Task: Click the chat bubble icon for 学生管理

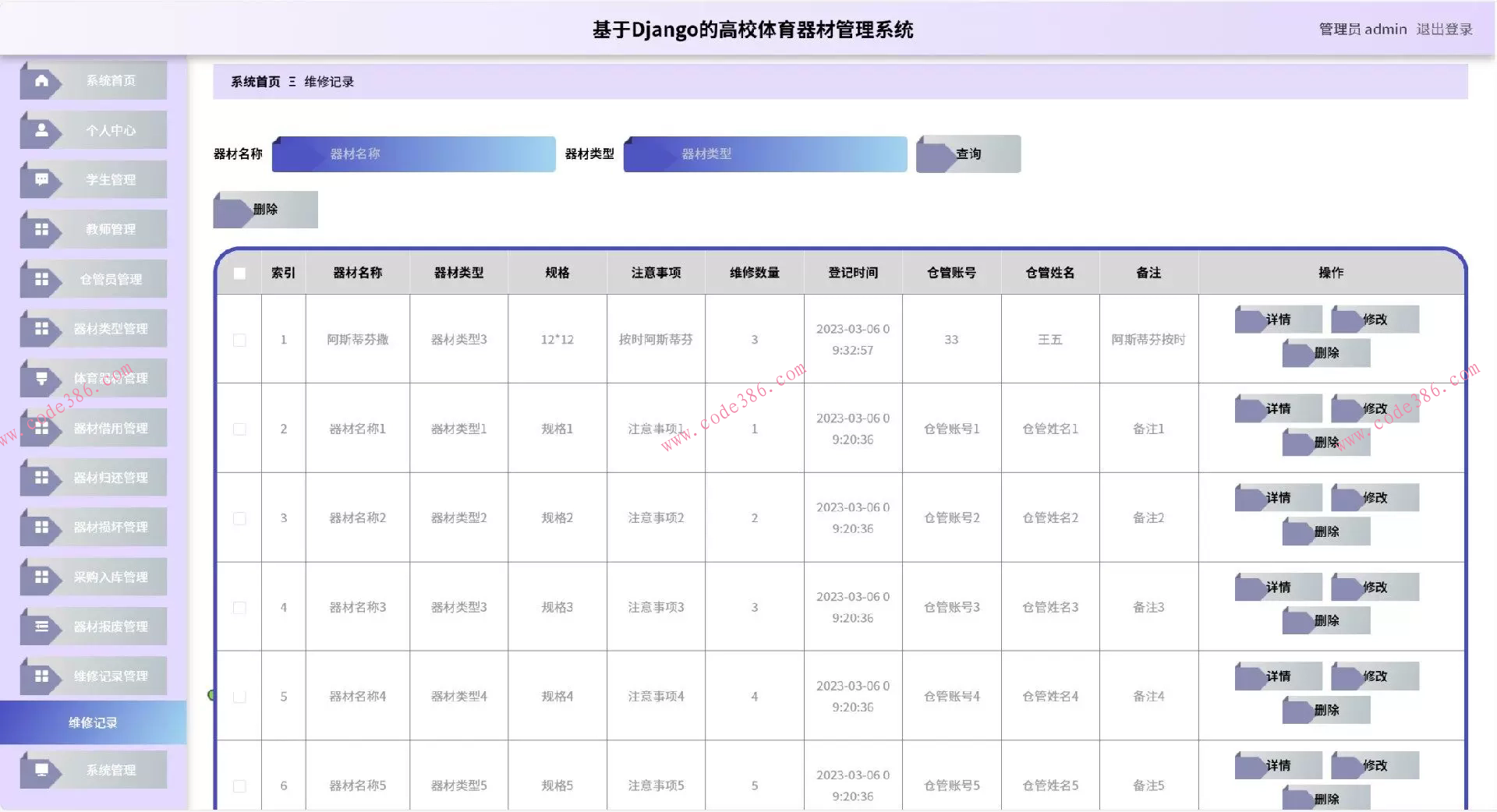Action: (41, 180)
